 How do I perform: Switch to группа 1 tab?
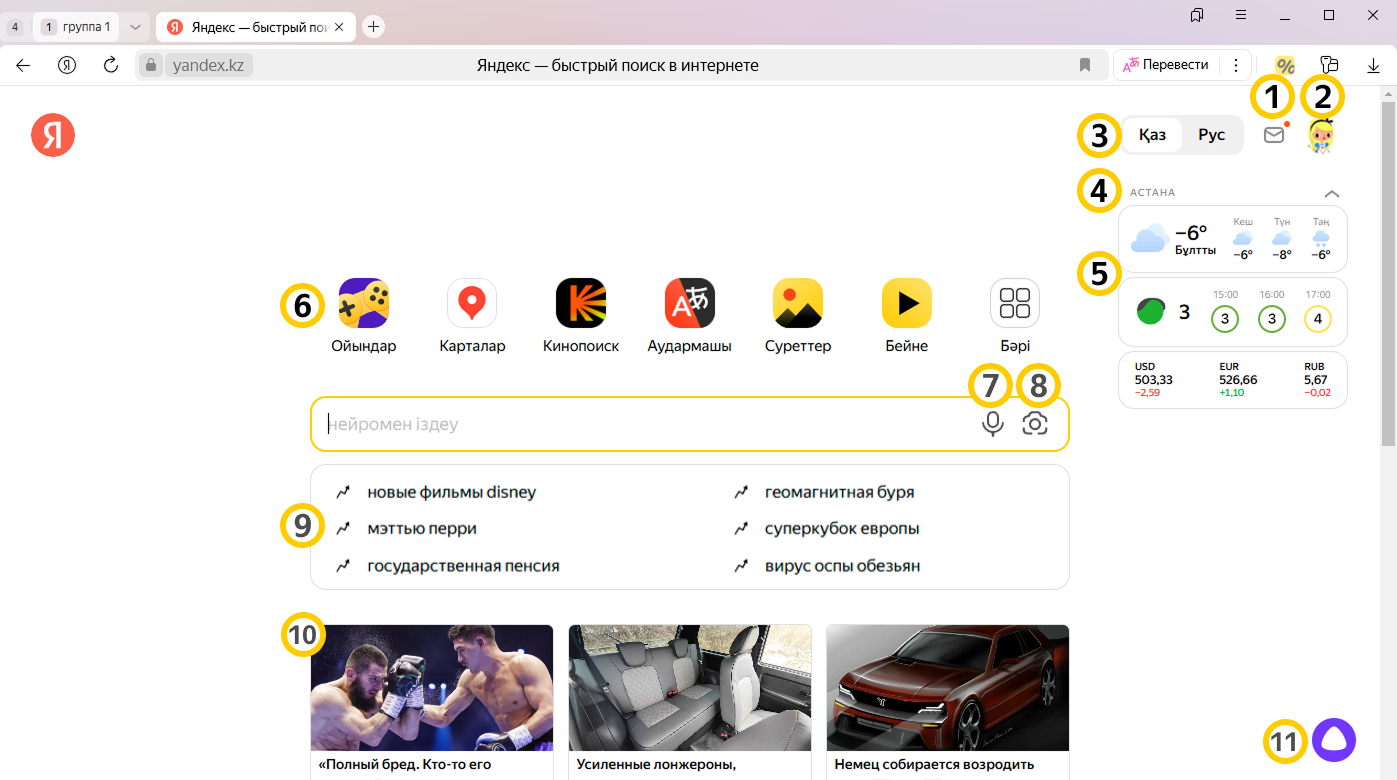coord(77,27)
